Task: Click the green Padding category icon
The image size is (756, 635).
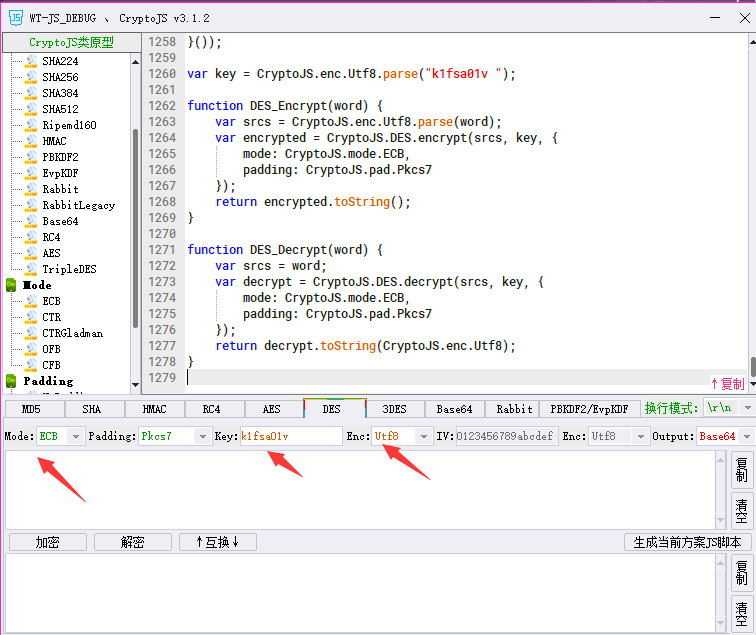Action: pos(12,381)
